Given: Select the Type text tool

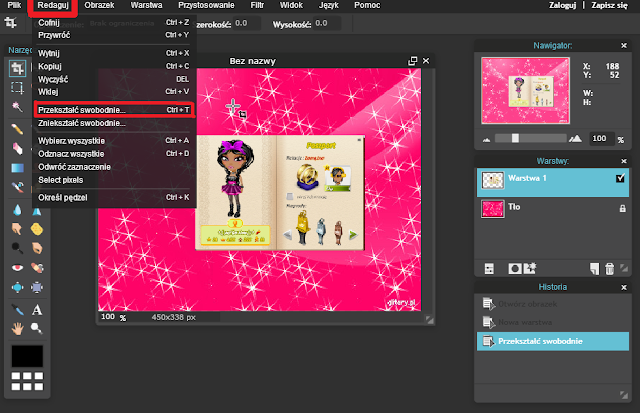Looking at the screenshot, I should coord(37,310).
